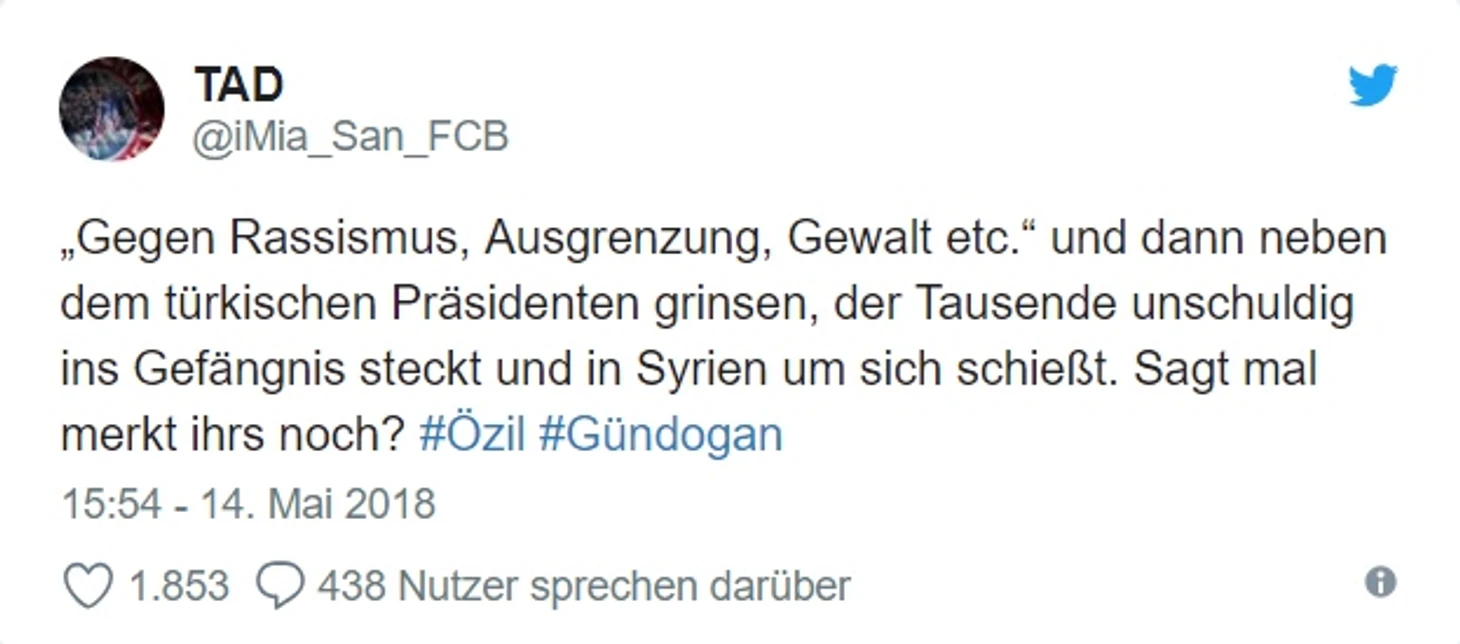Click the date 14. Mai 2018

(318, 503)
